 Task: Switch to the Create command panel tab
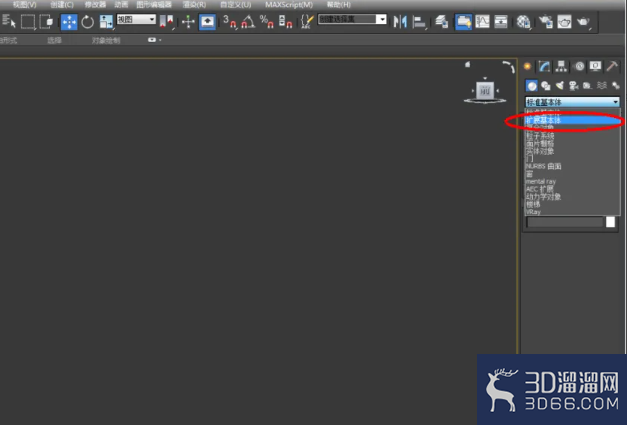pyautogui.click(x=527, y=66)
